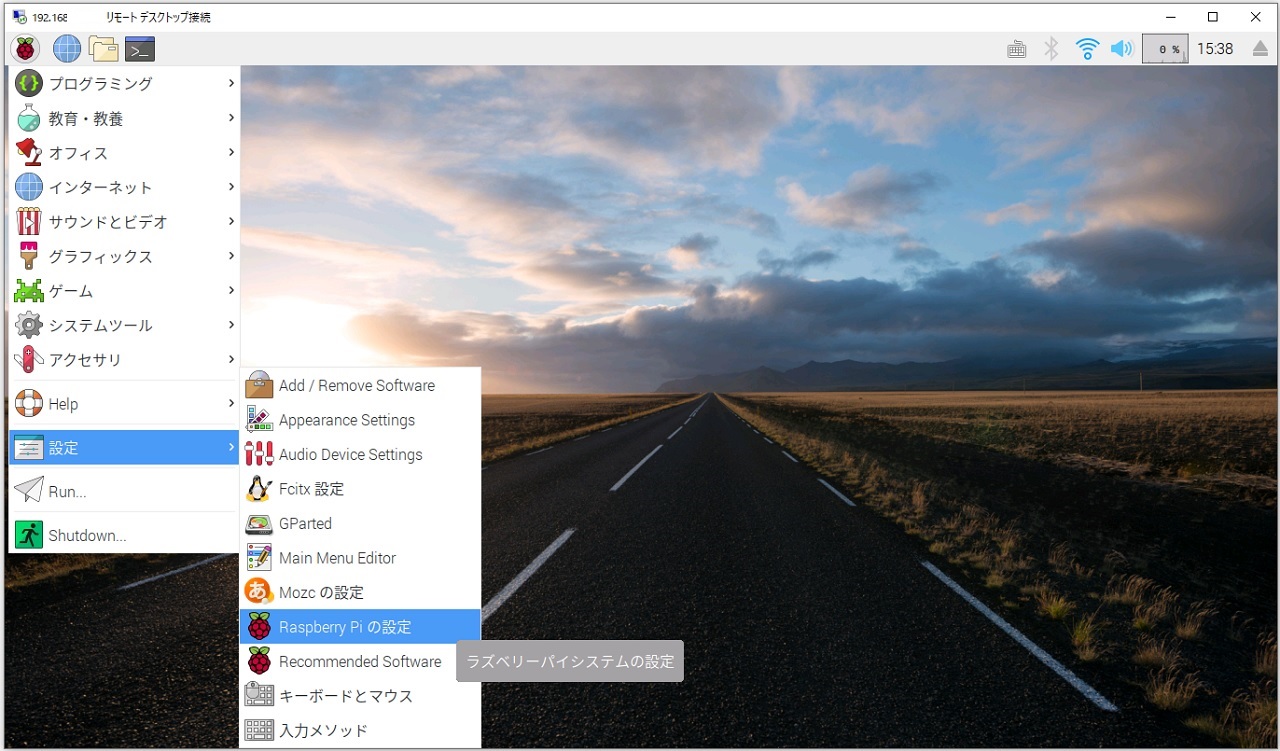Viewport: 1280px width, 751px height.
Task: Click the Raspberry Pi menu icon
Action: [x=25, y=48]
